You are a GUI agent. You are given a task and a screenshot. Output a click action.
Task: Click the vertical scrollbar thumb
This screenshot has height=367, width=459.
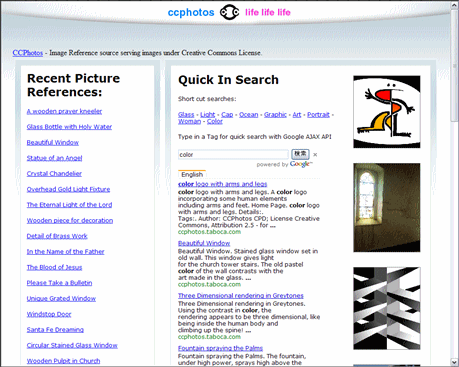tap(455, 66)
